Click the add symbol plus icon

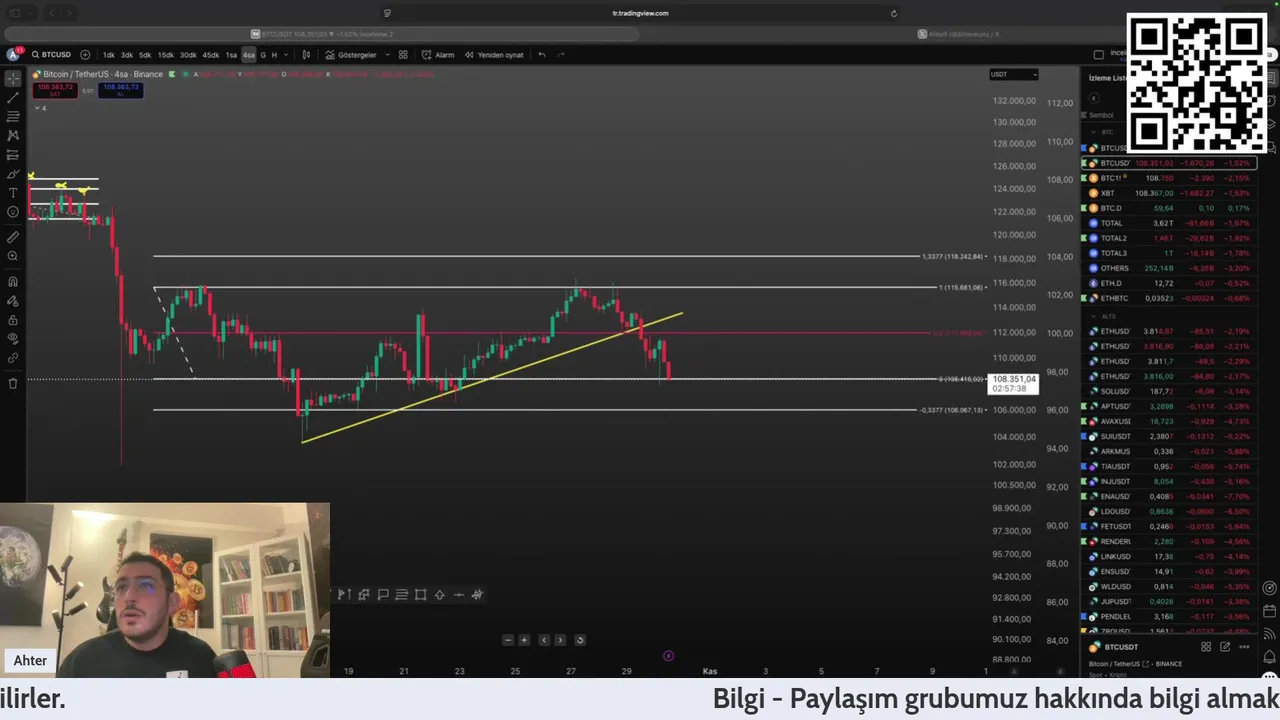click(85, 55)
